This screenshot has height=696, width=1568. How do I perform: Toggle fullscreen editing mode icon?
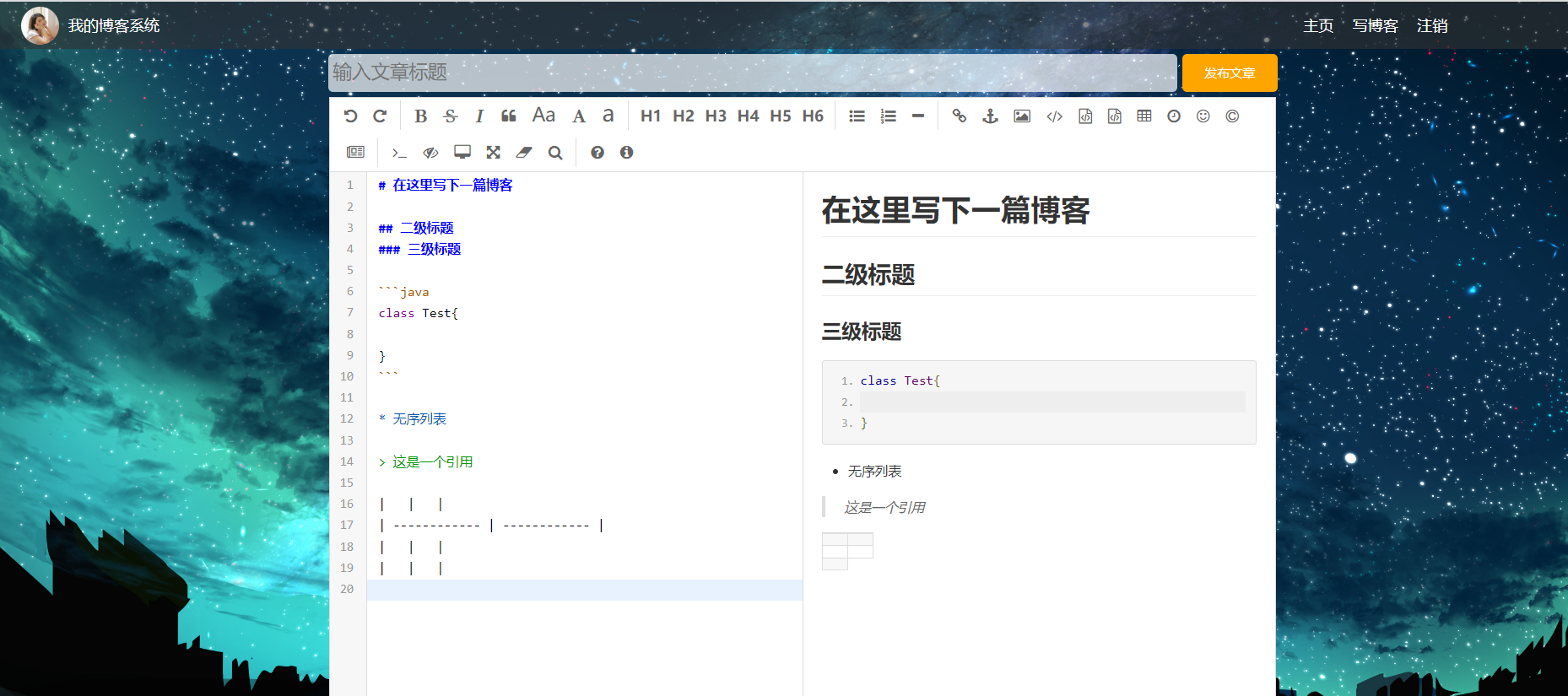pyautogui.click(x=494, y=152)
